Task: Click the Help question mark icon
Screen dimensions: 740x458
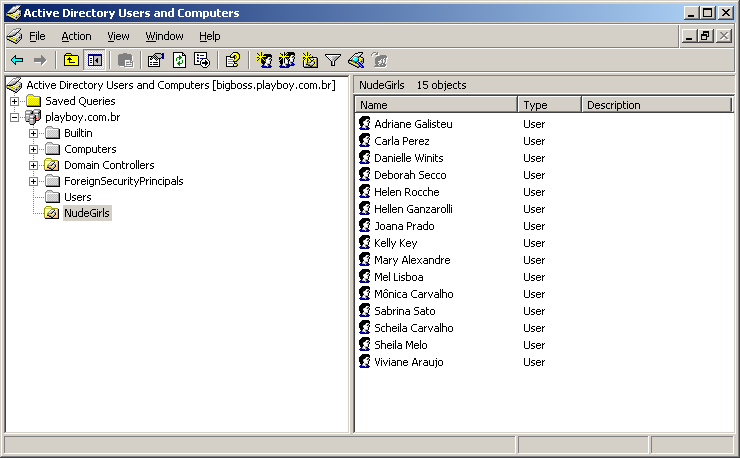Action: tap(233, 60)
